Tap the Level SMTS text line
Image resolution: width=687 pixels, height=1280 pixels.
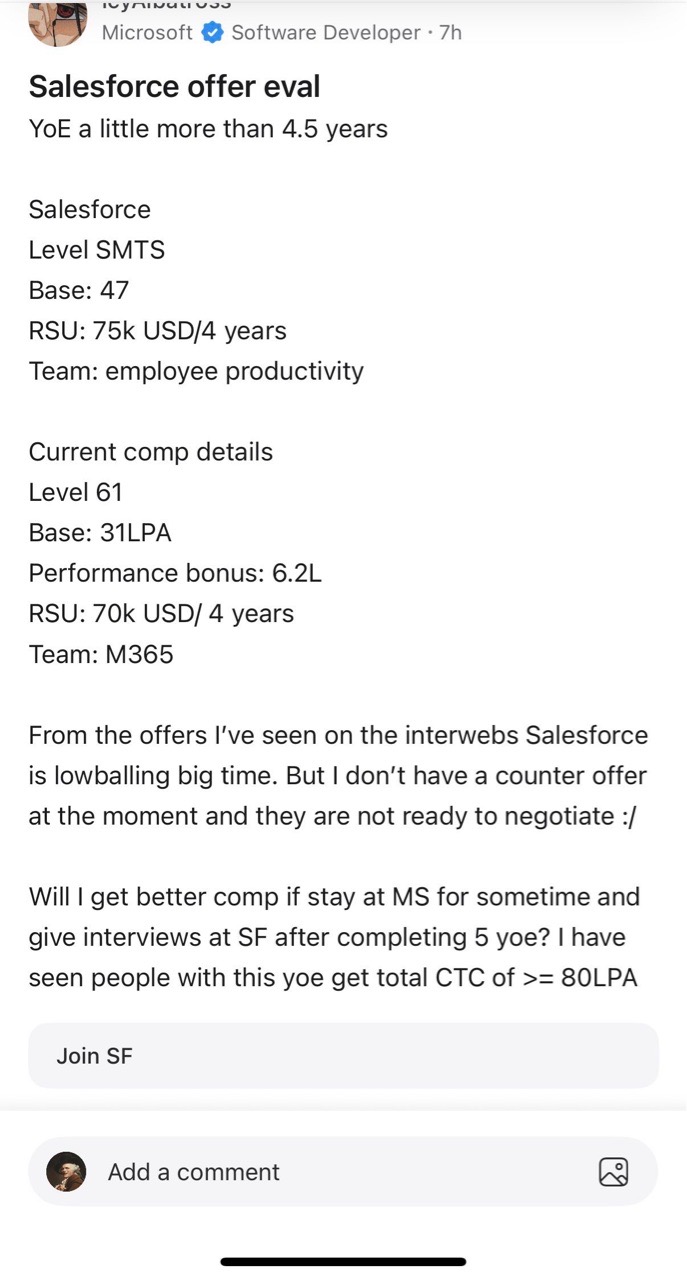coord(97,250)
